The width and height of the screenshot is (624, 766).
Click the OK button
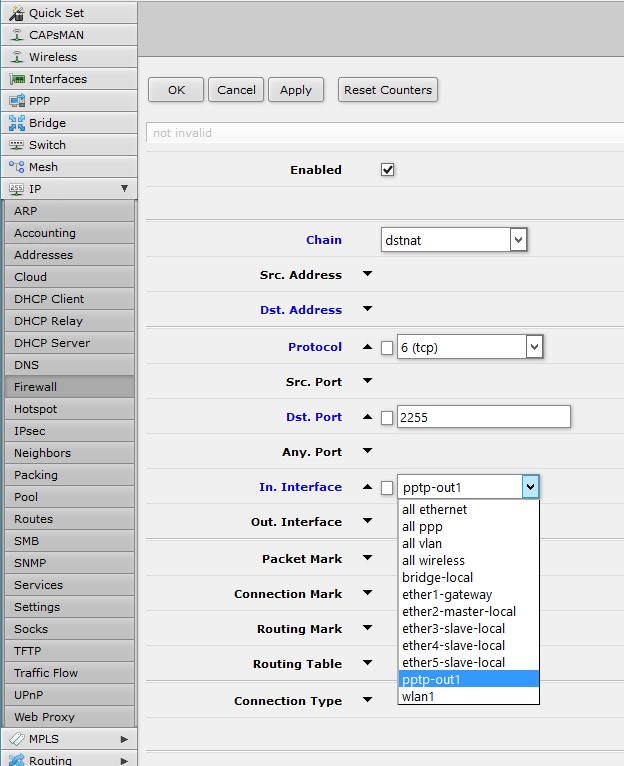pos(176,90)
